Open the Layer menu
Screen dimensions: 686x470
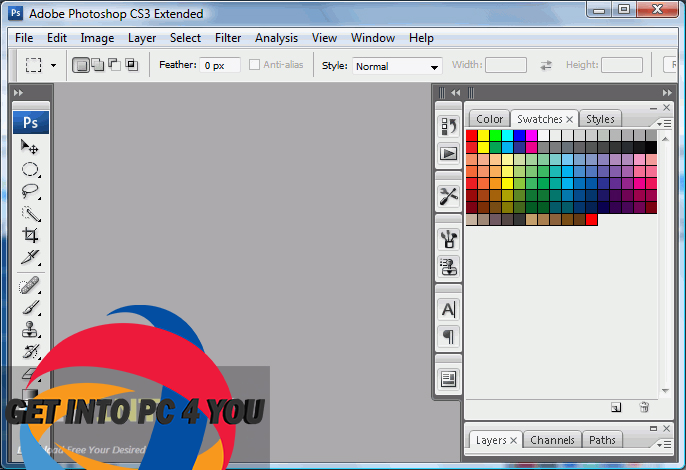142,38
